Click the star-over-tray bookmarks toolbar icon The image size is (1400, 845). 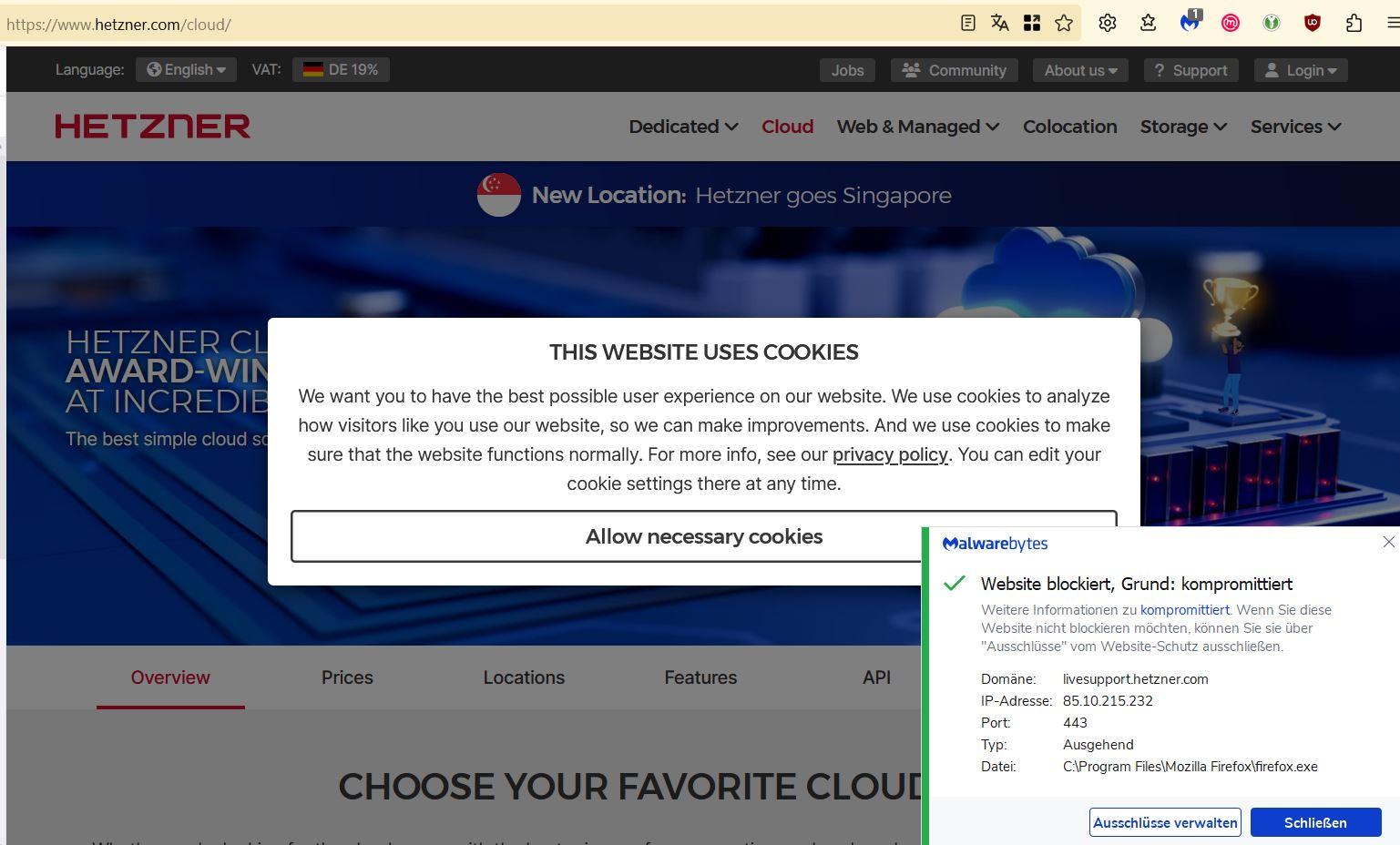tap(1149, 24)
